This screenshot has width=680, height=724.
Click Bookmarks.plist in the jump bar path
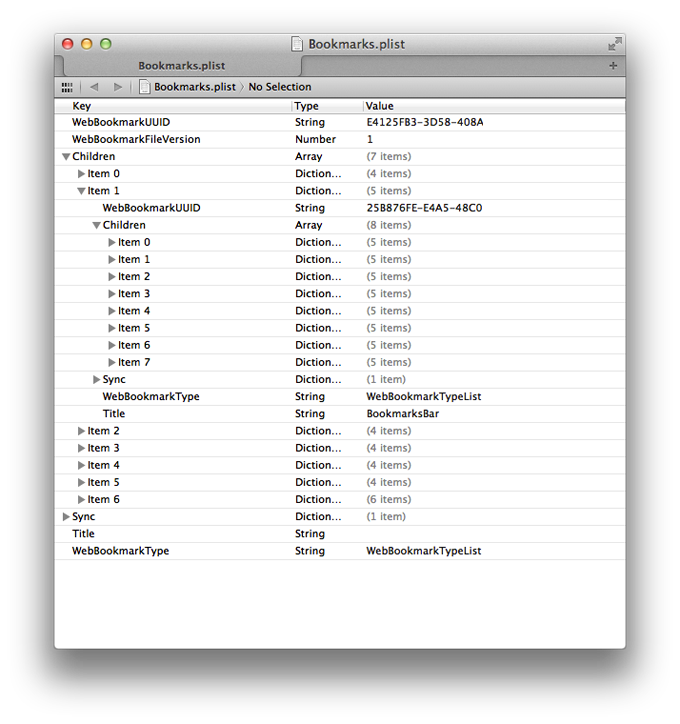coord(195,87)
